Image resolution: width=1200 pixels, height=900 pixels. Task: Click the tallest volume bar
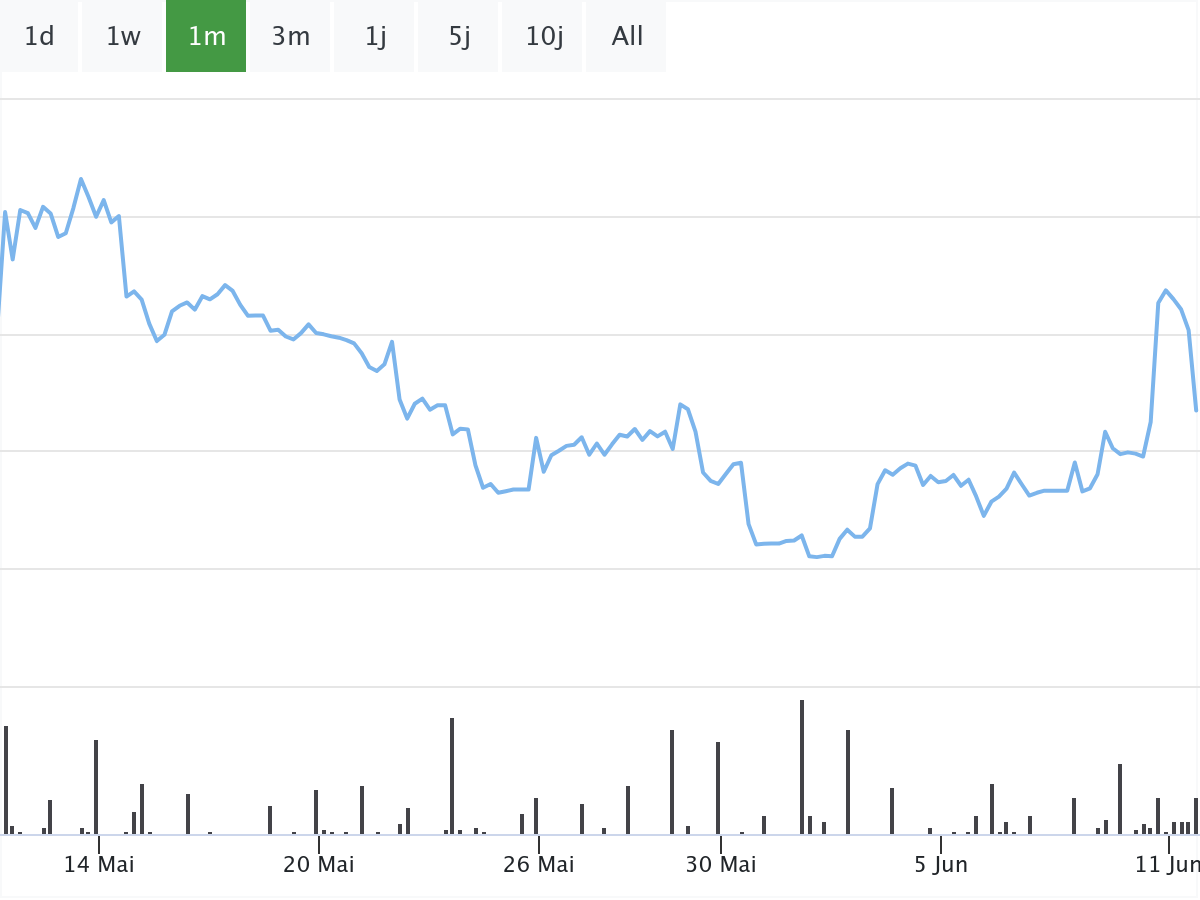coord(802,766)
